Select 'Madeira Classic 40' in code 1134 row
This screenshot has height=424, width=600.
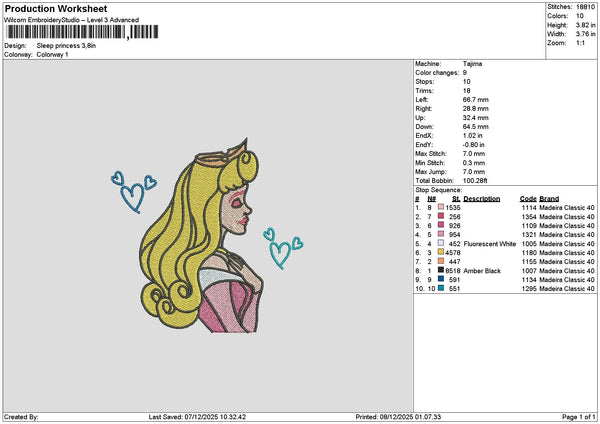567,279
